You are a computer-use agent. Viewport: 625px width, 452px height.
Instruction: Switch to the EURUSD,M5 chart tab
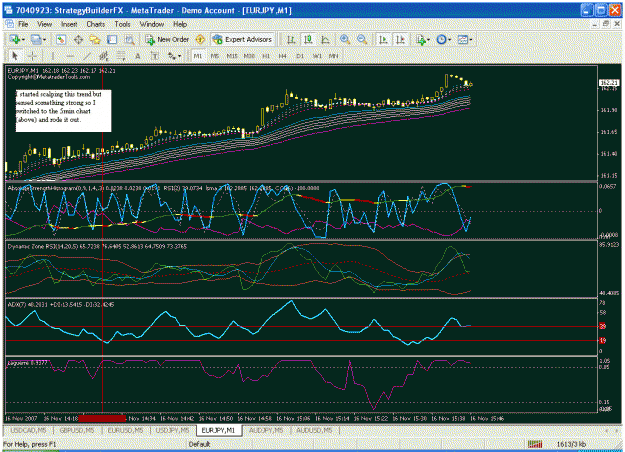pyautogui.click(x=125, y=430)
